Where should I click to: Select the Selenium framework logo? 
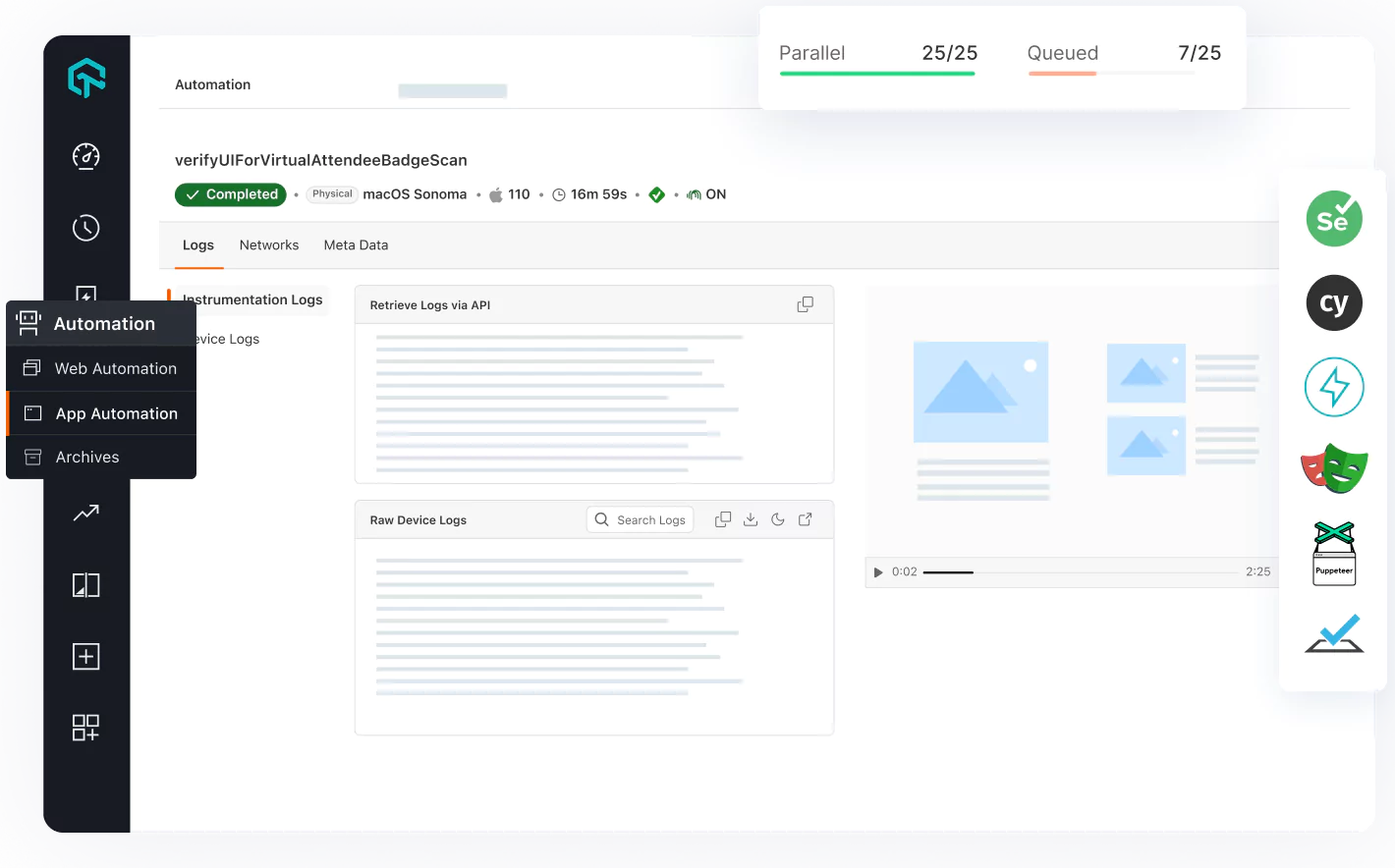tap(1333, 218)
